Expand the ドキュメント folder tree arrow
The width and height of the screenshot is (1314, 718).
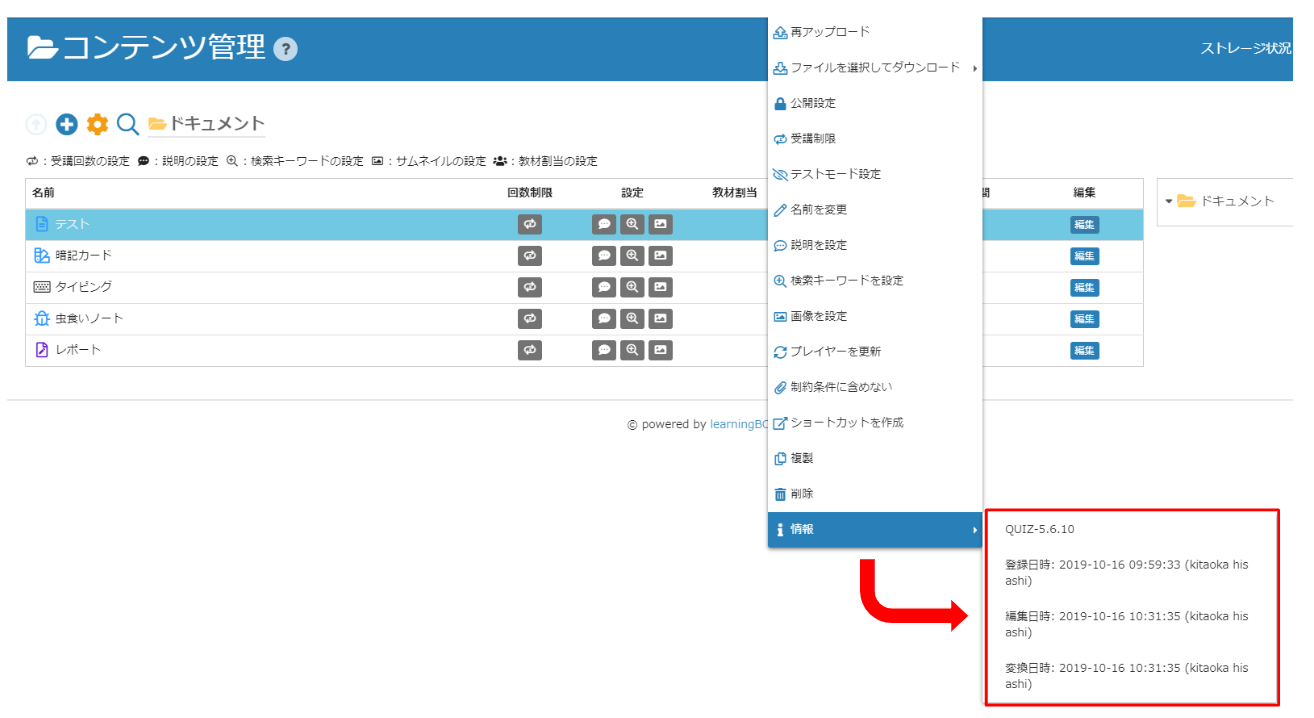1168,201
